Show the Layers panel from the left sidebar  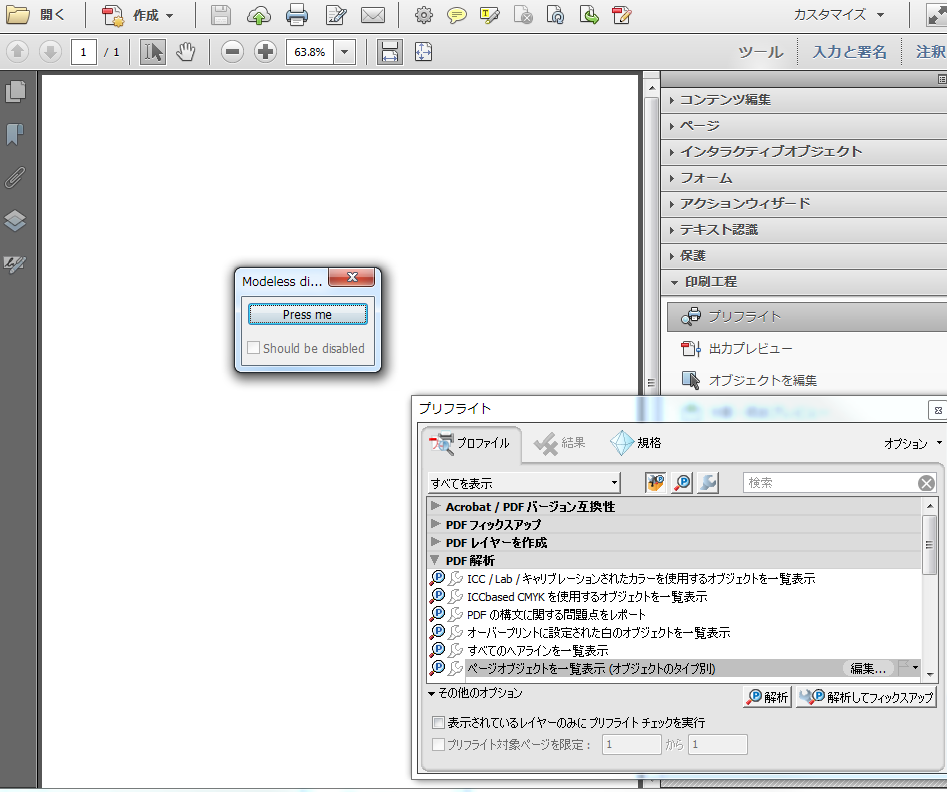point(14,222)
